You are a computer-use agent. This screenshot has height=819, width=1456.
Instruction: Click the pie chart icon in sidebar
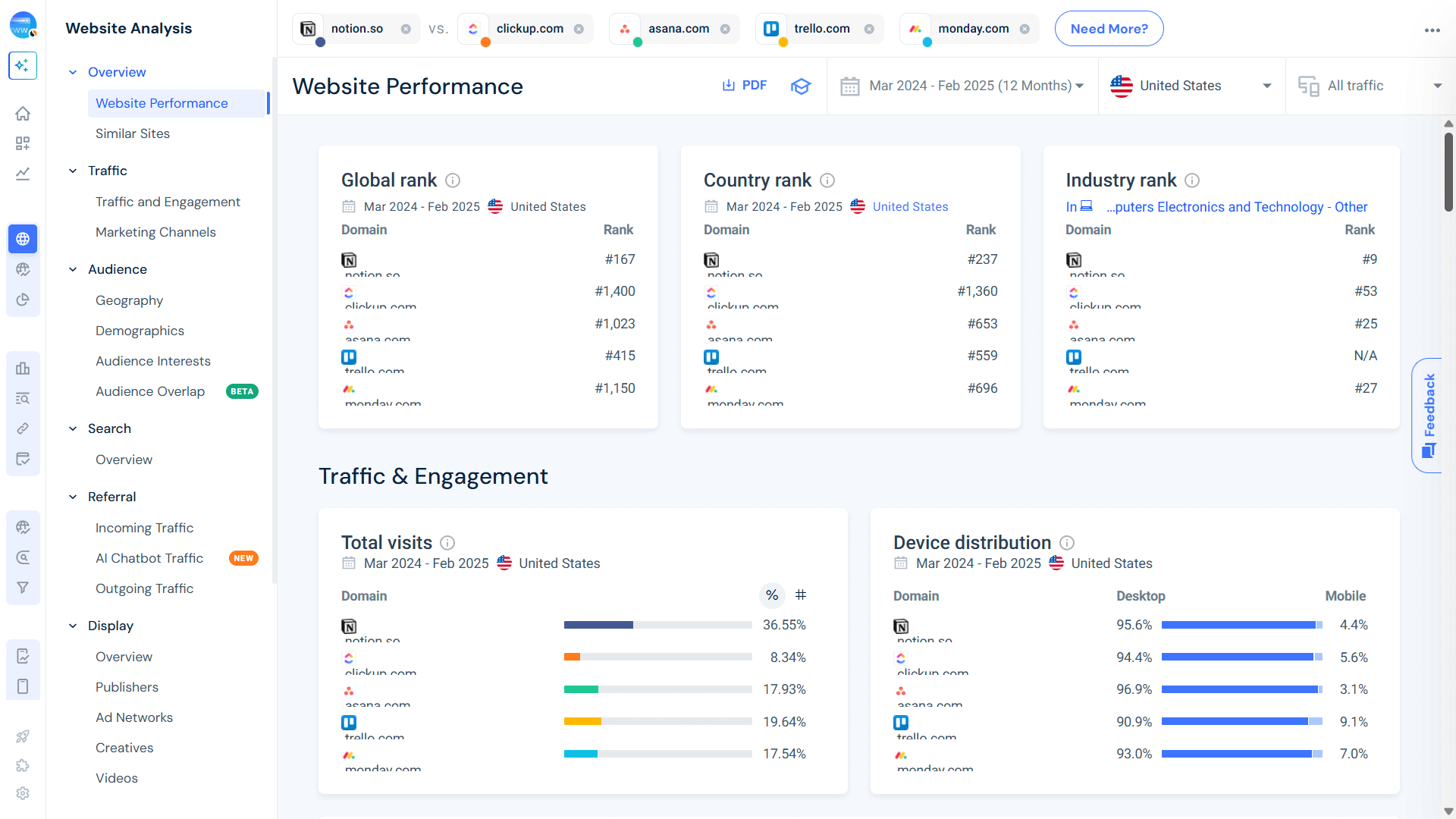[x=23, y=300]
